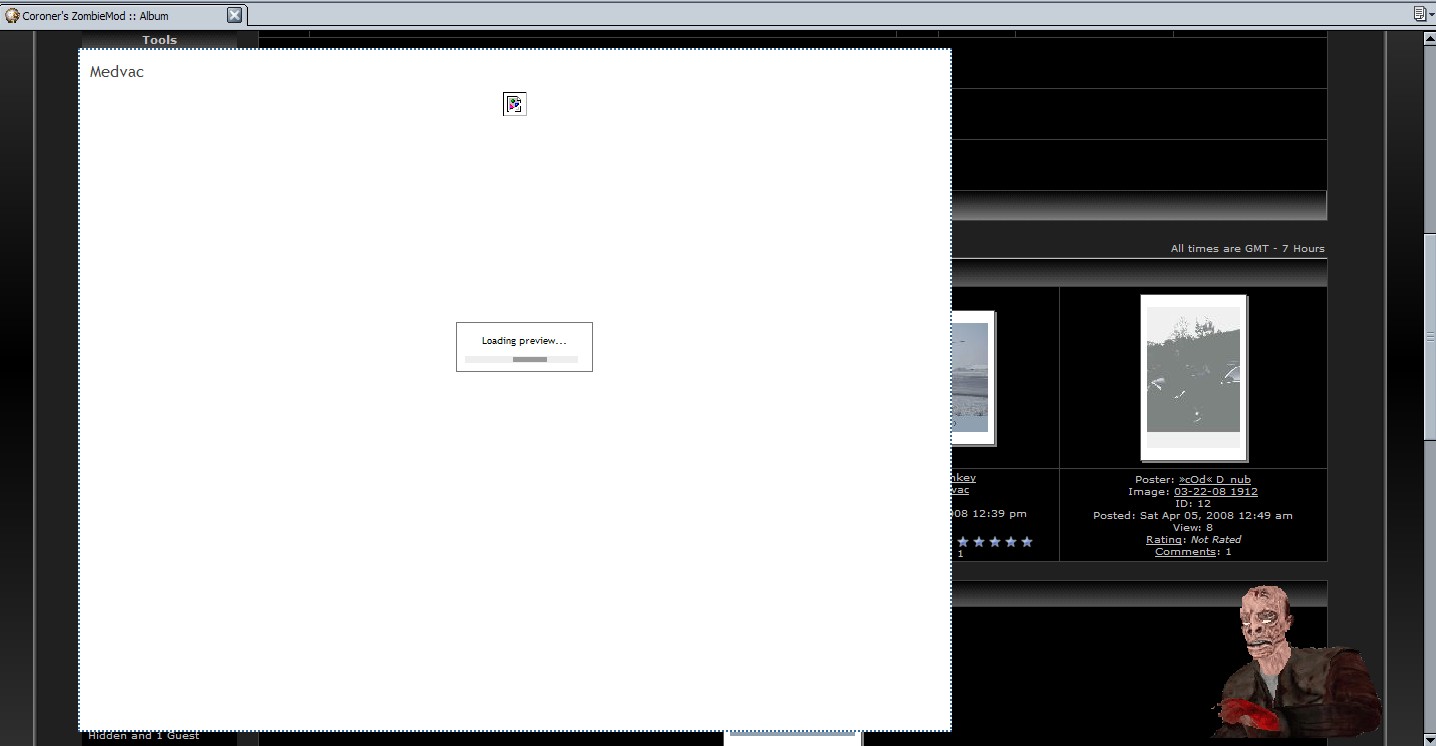Open the partially hidden beach photo thumbnail

[x=971, y=377]
